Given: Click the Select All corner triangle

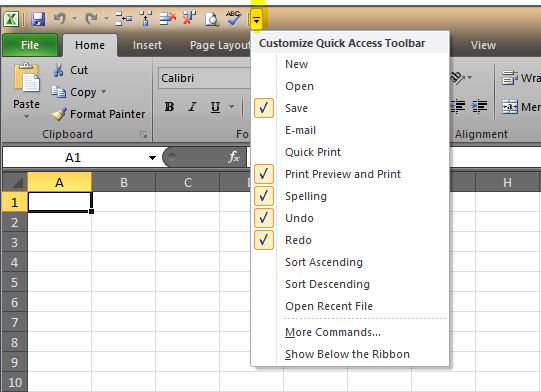Looking at the screenshot, I should click(16, 183).
